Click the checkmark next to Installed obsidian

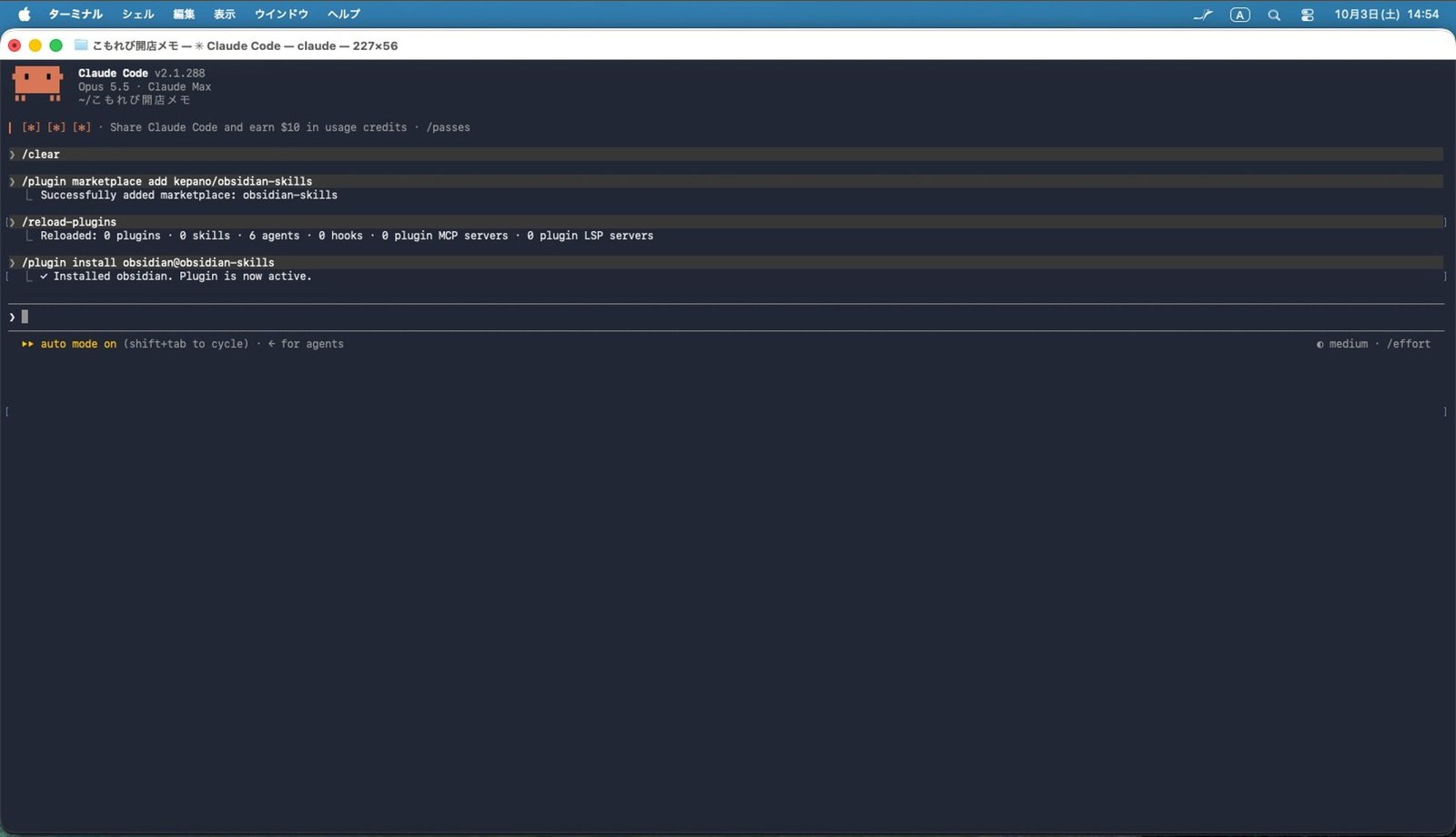(44, 277)
